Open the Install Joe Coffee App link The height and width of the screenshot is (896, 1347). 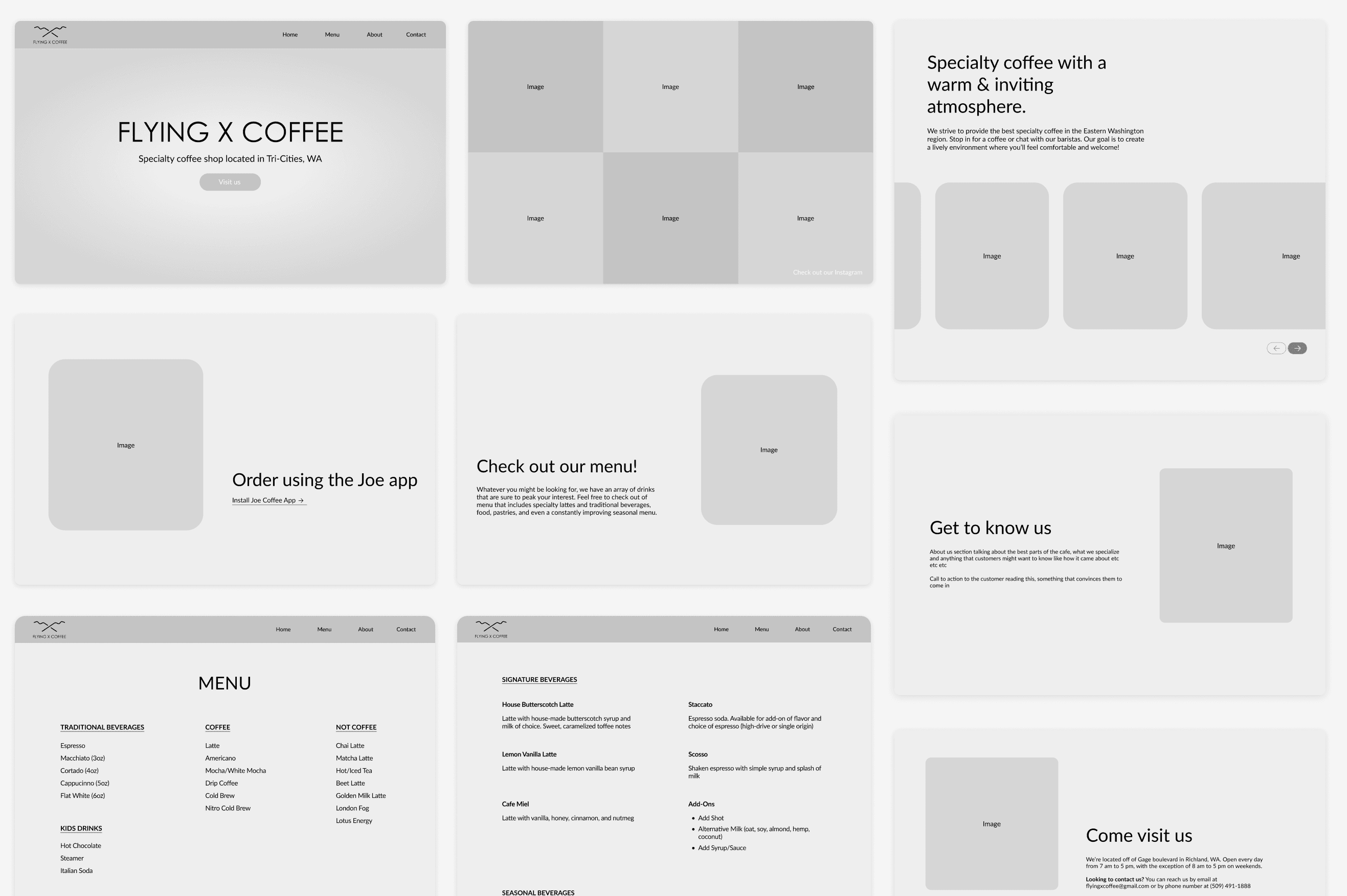coord(268,500)
